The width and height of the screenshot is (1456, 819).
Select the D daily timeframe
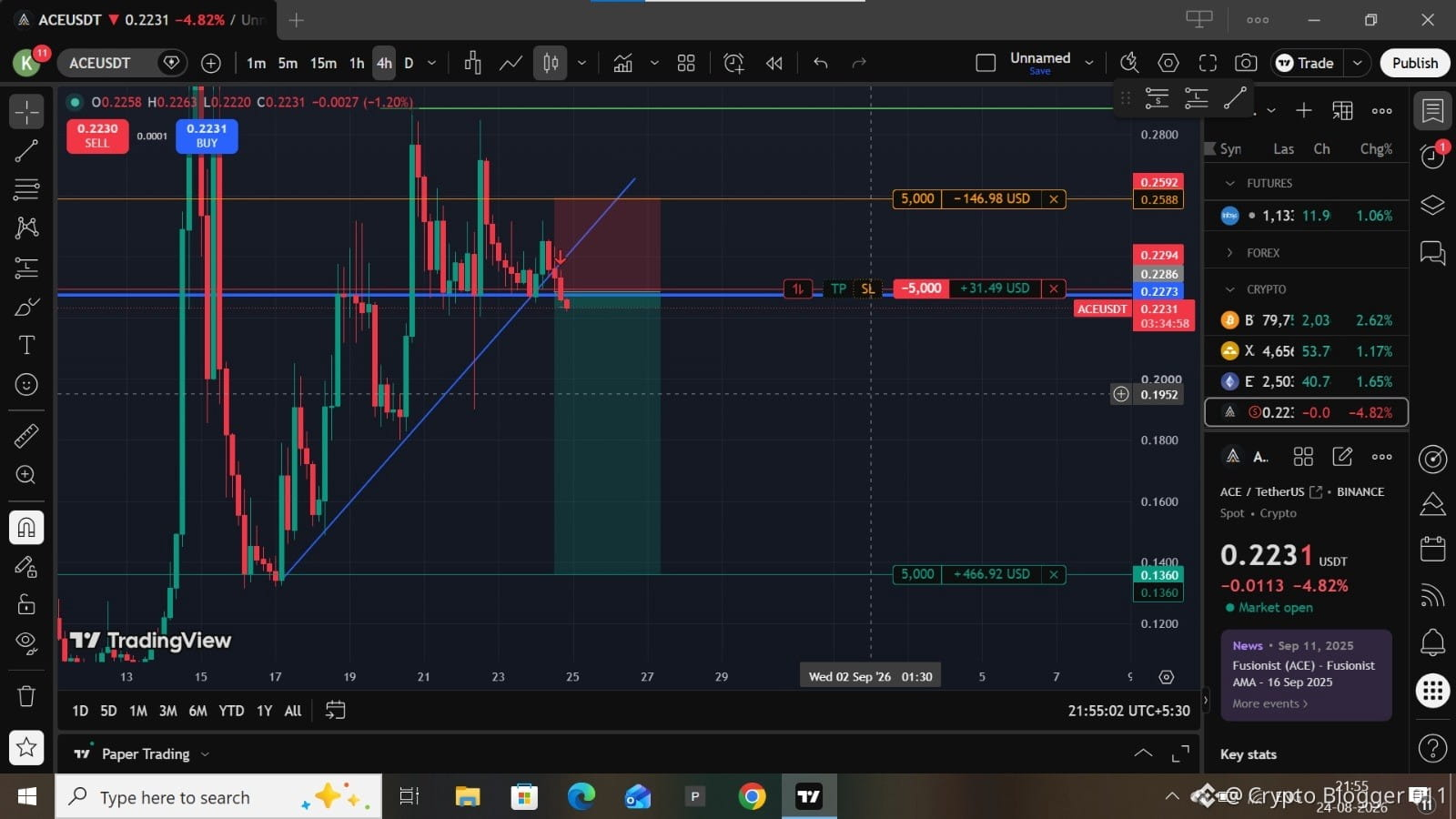(x=409, y=63)
